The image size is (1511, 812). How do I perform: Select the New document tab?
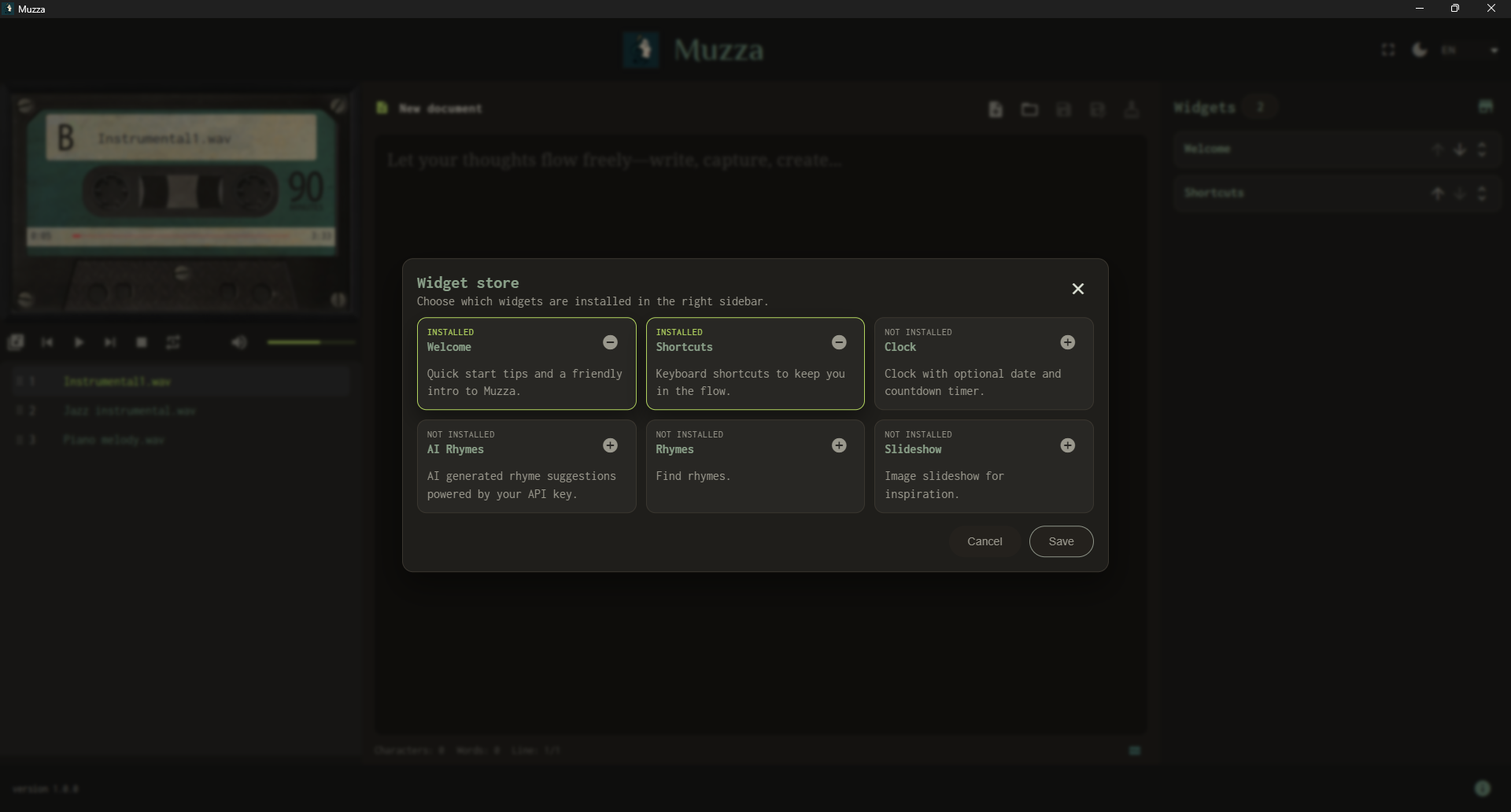pyautogui.click(x=439, y=109)
